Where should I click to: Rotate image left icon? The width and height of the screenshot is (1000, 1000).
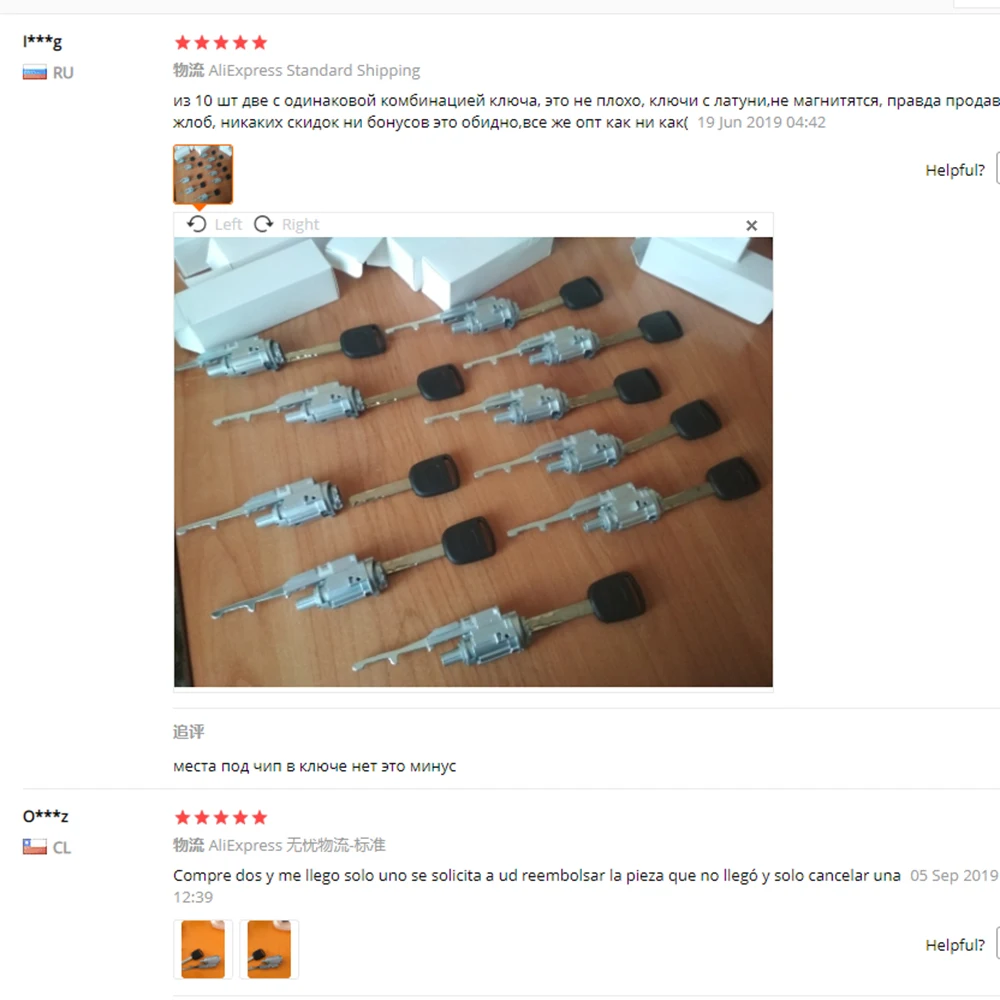[196, 224]
